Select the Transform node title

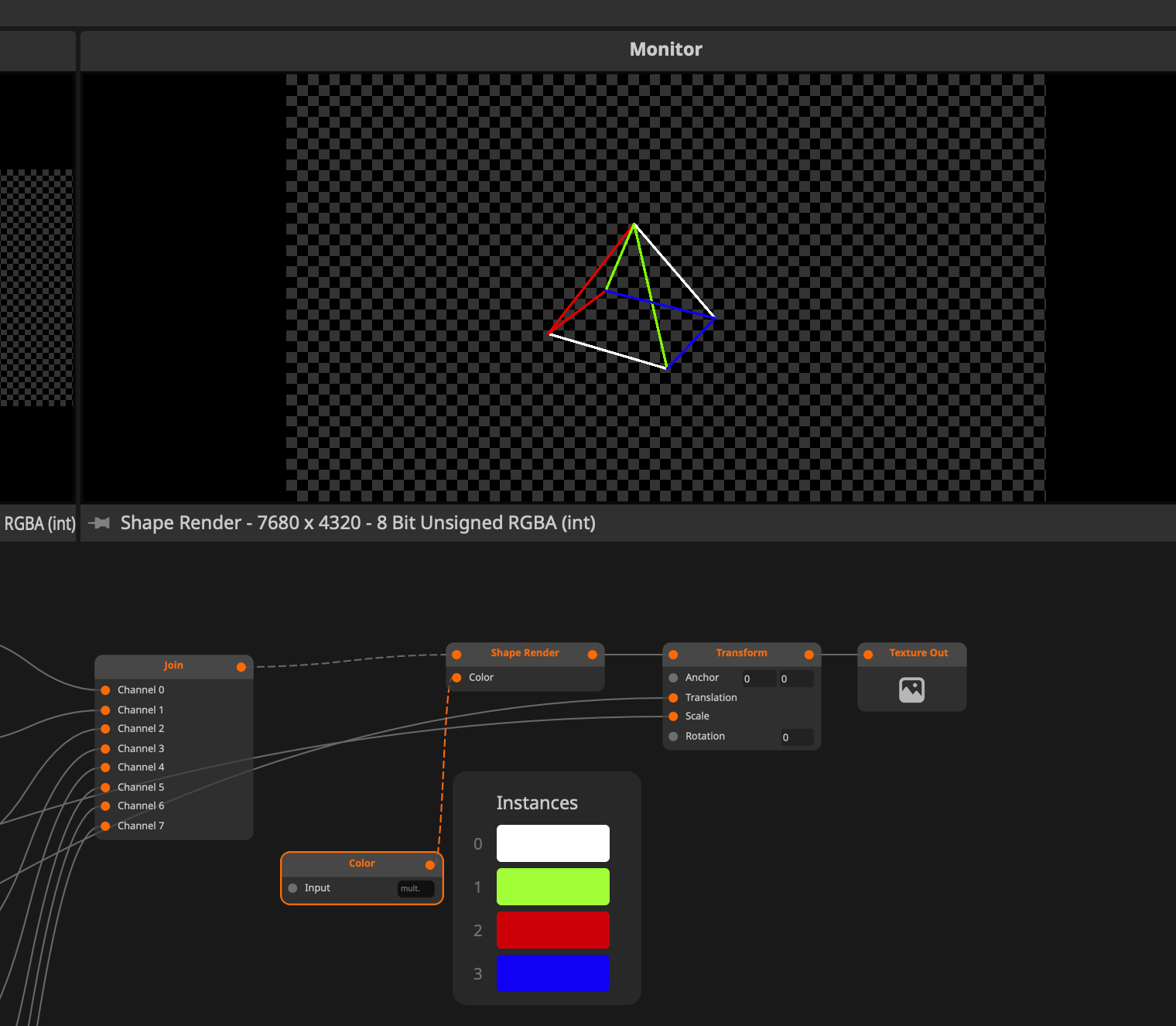(741, 653)
